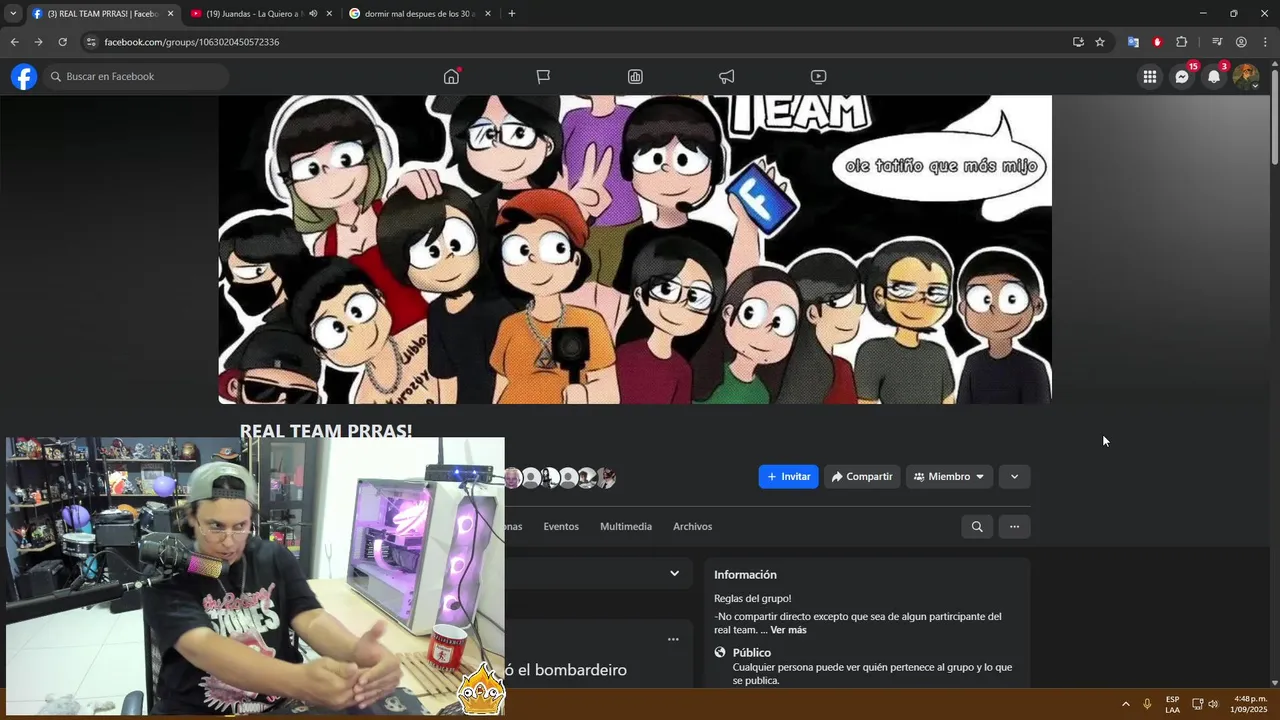Open the notifications bell
Screen dimensions: 1280x720
pos(1214,77)
